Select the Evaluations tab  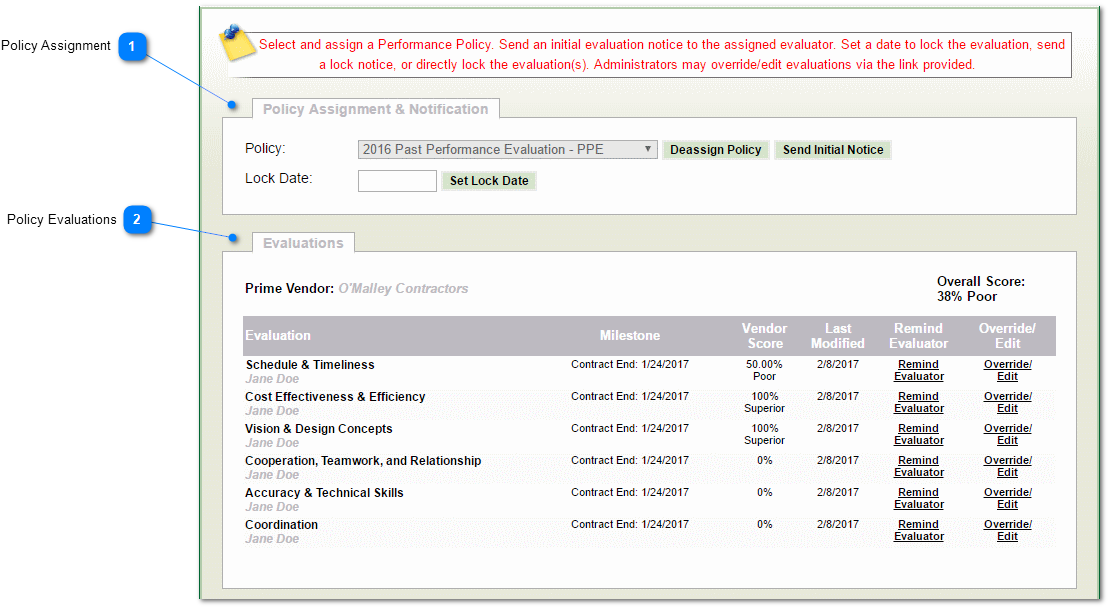point(303,243)
